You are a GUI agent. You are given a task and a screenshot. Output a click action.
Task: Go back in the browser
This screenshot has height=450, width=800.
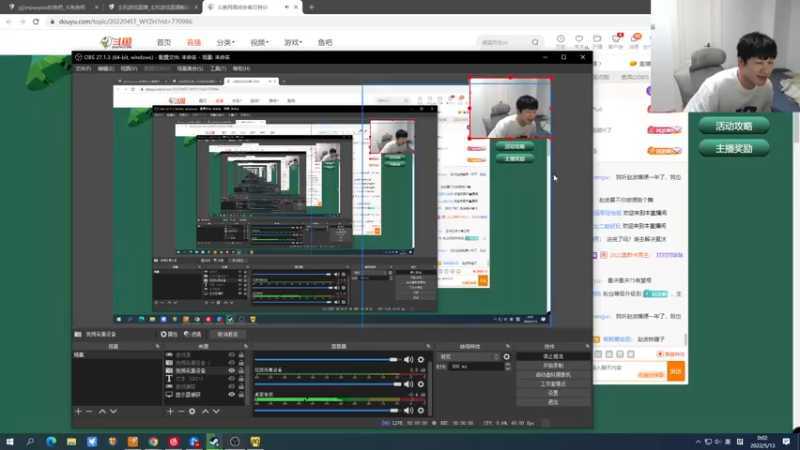pyautogui.click(x=9, y=21)
